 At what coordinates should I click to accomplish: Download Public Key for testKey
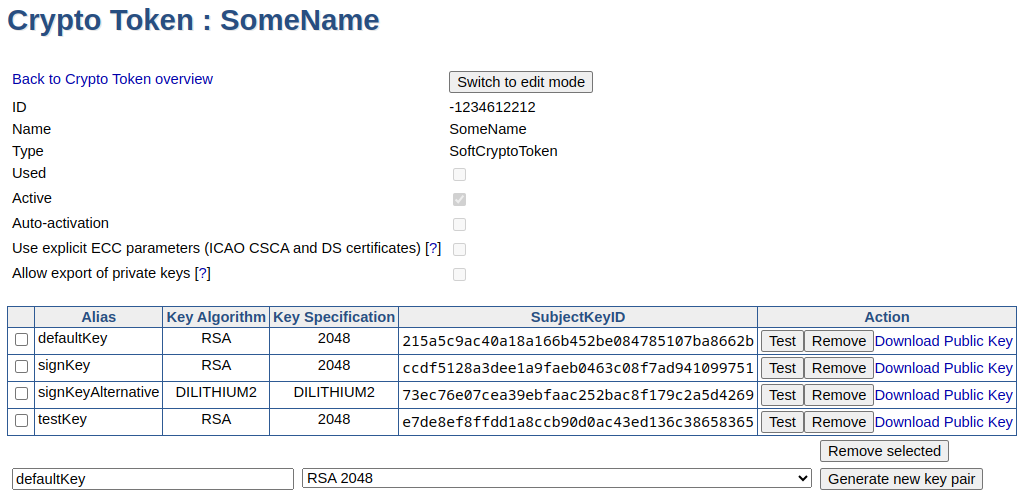[x=943, y=422]
